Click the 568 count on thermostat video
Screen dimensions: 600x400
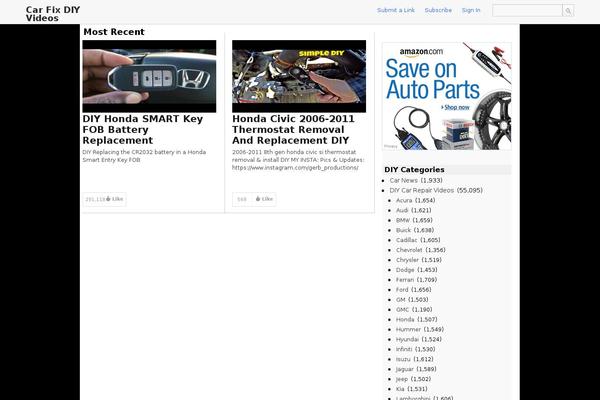point(242,199)
